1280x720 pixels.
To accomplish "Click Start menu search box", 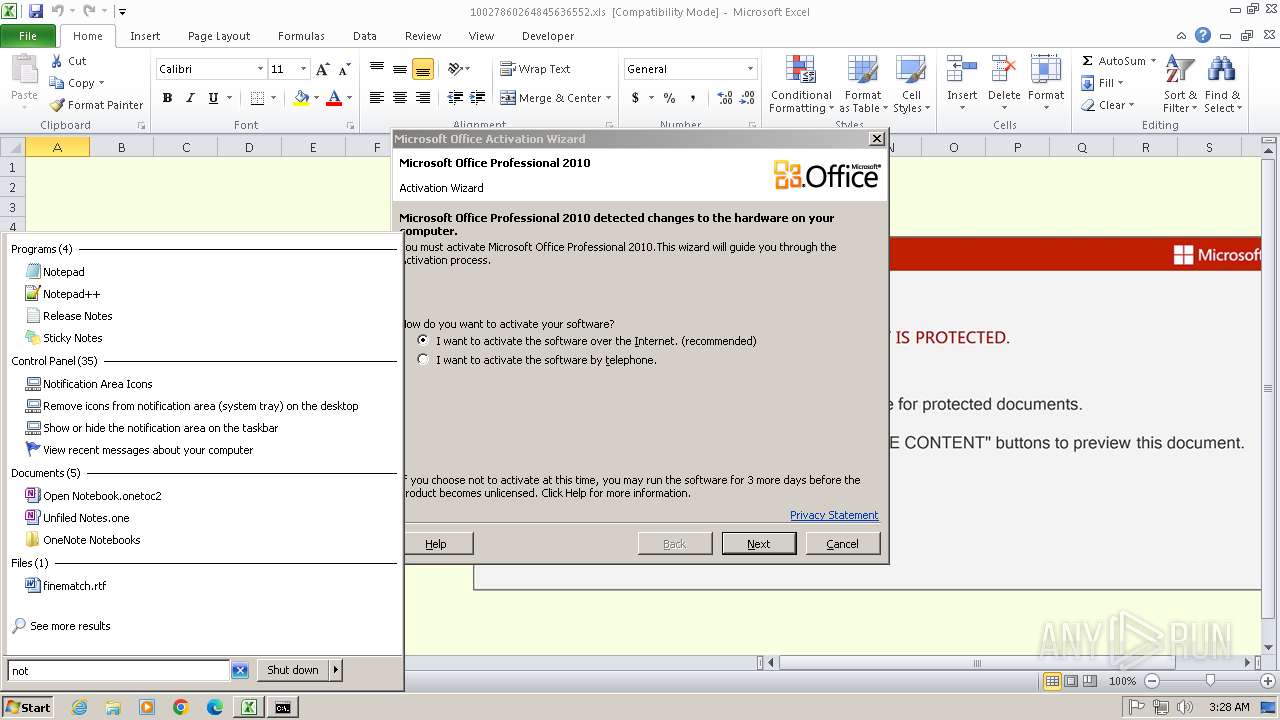I will pos(119,671).
